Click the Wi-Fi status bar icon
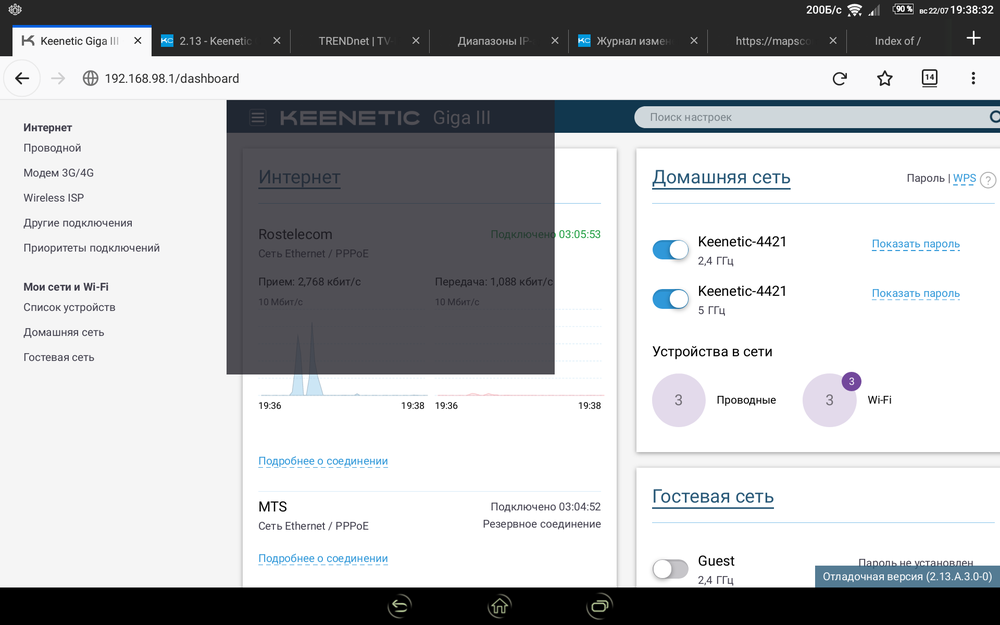This screenshot has height=625, width=1000. [855, 10]
